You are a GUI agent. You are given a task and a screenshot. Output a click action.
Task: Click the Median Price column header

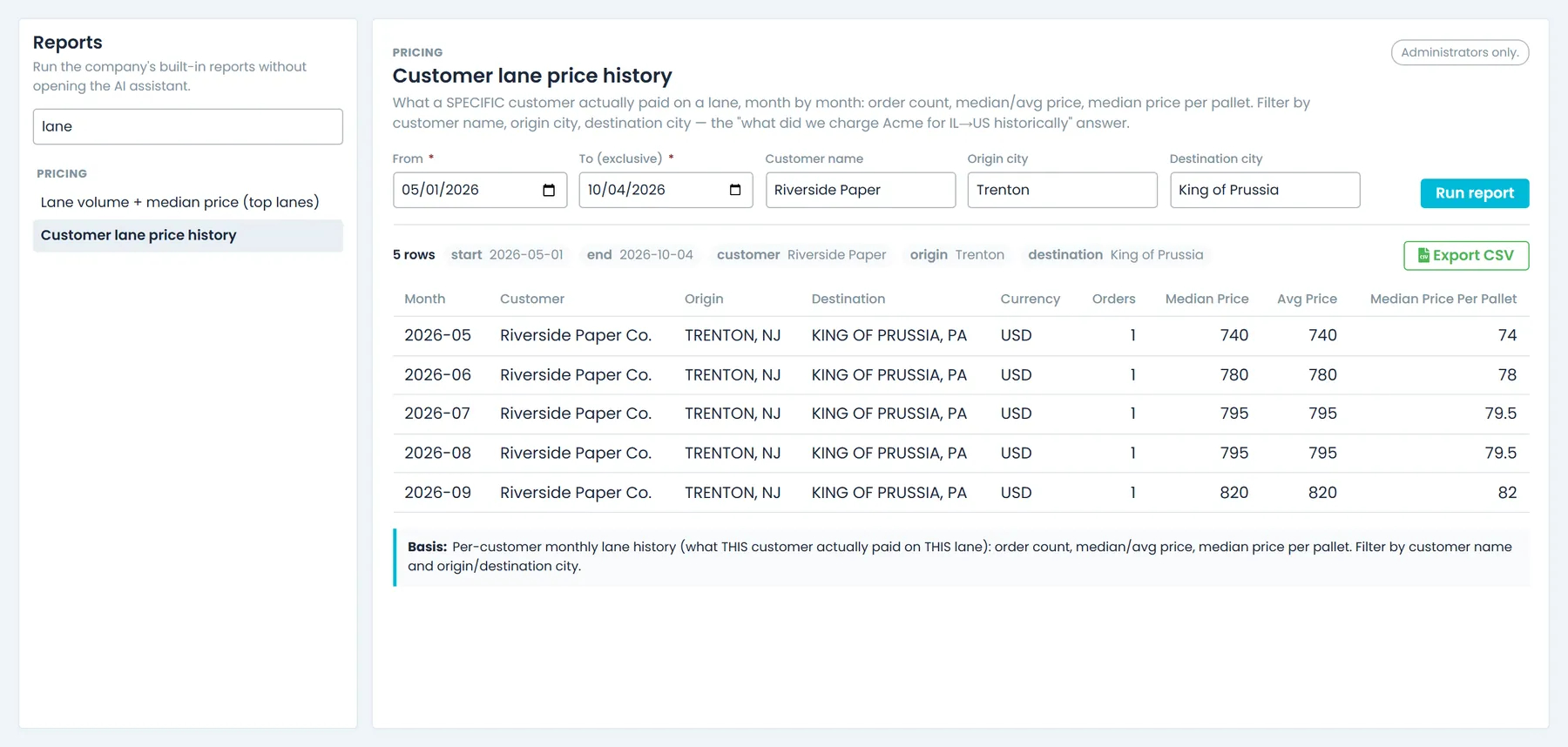tap(1206, 299)
